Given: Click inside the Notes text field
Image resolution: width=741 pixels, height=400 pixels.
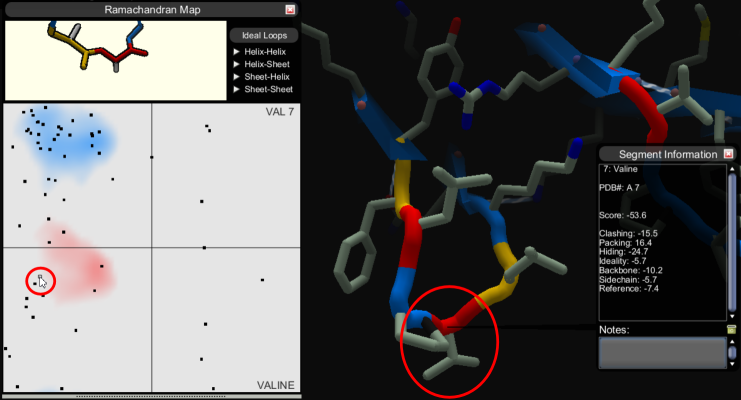Looking at the screenshot, I should 662,353.
